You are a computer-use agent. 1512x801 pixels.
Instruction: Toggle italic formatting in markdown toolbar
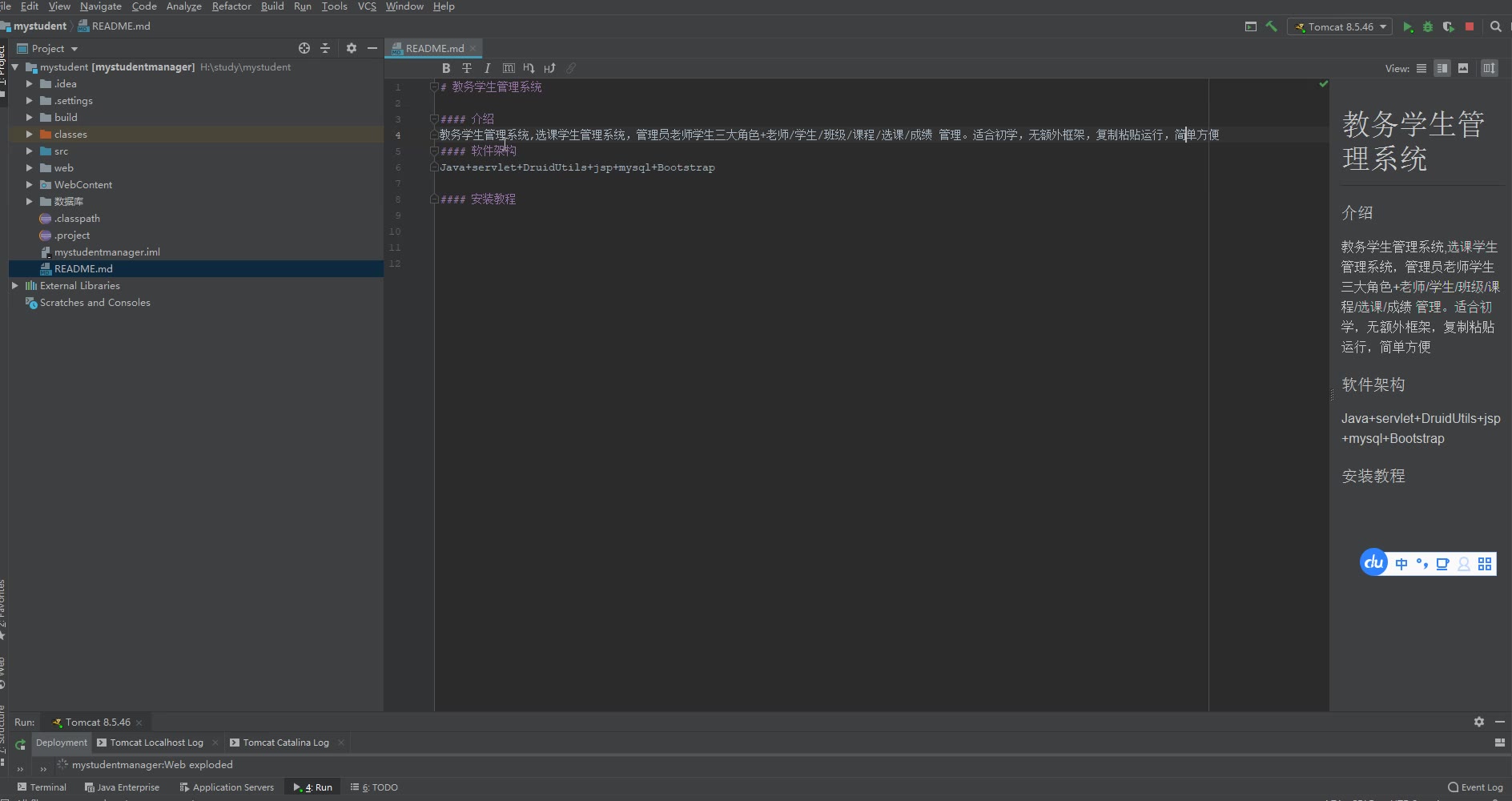(x=487, y=68)
